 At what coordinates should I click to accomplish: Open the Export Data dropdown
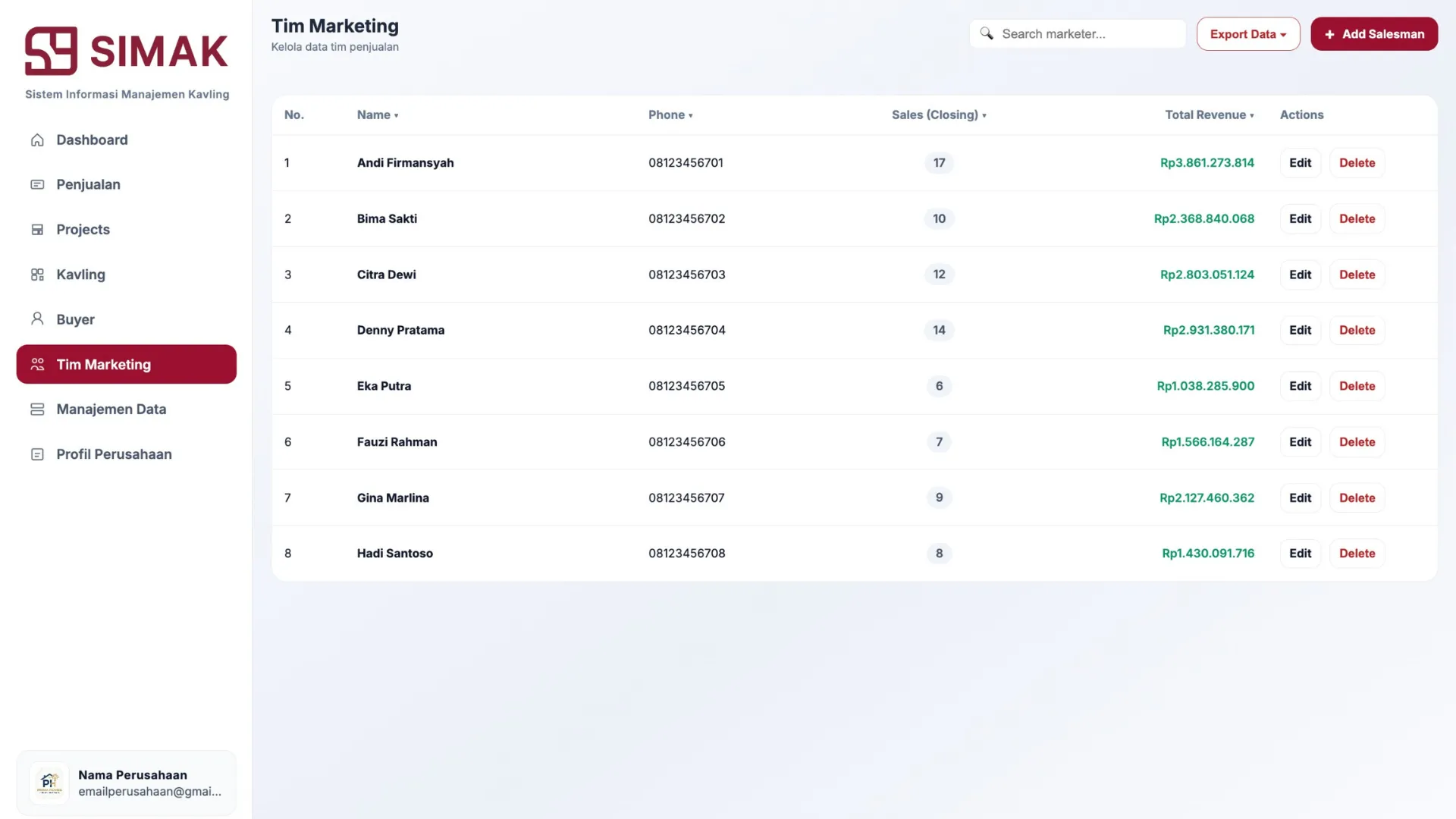click(1247, 34)
